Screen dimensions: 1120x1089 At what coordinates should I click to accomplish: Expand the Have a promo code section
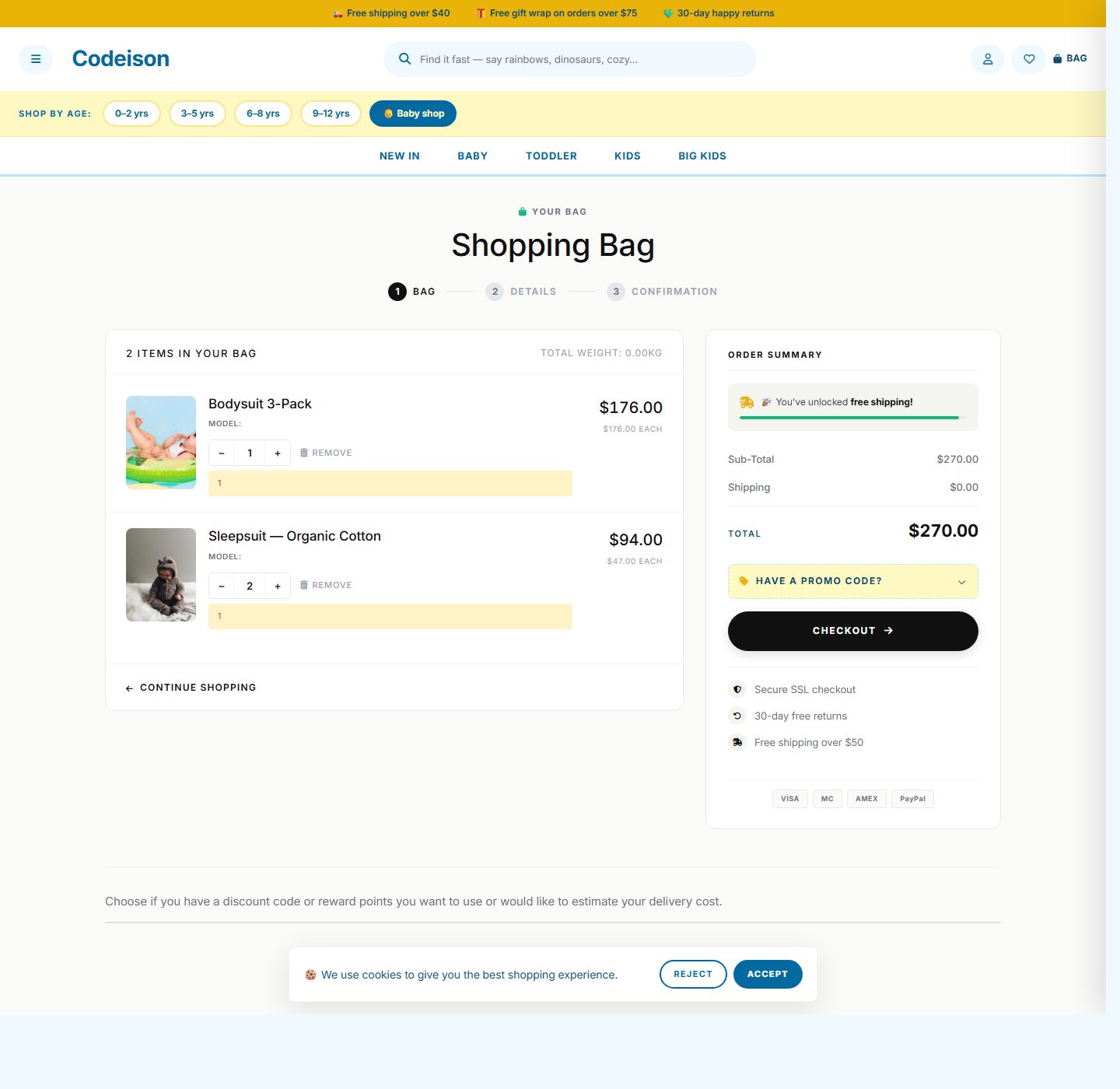[x=852, y=581]
